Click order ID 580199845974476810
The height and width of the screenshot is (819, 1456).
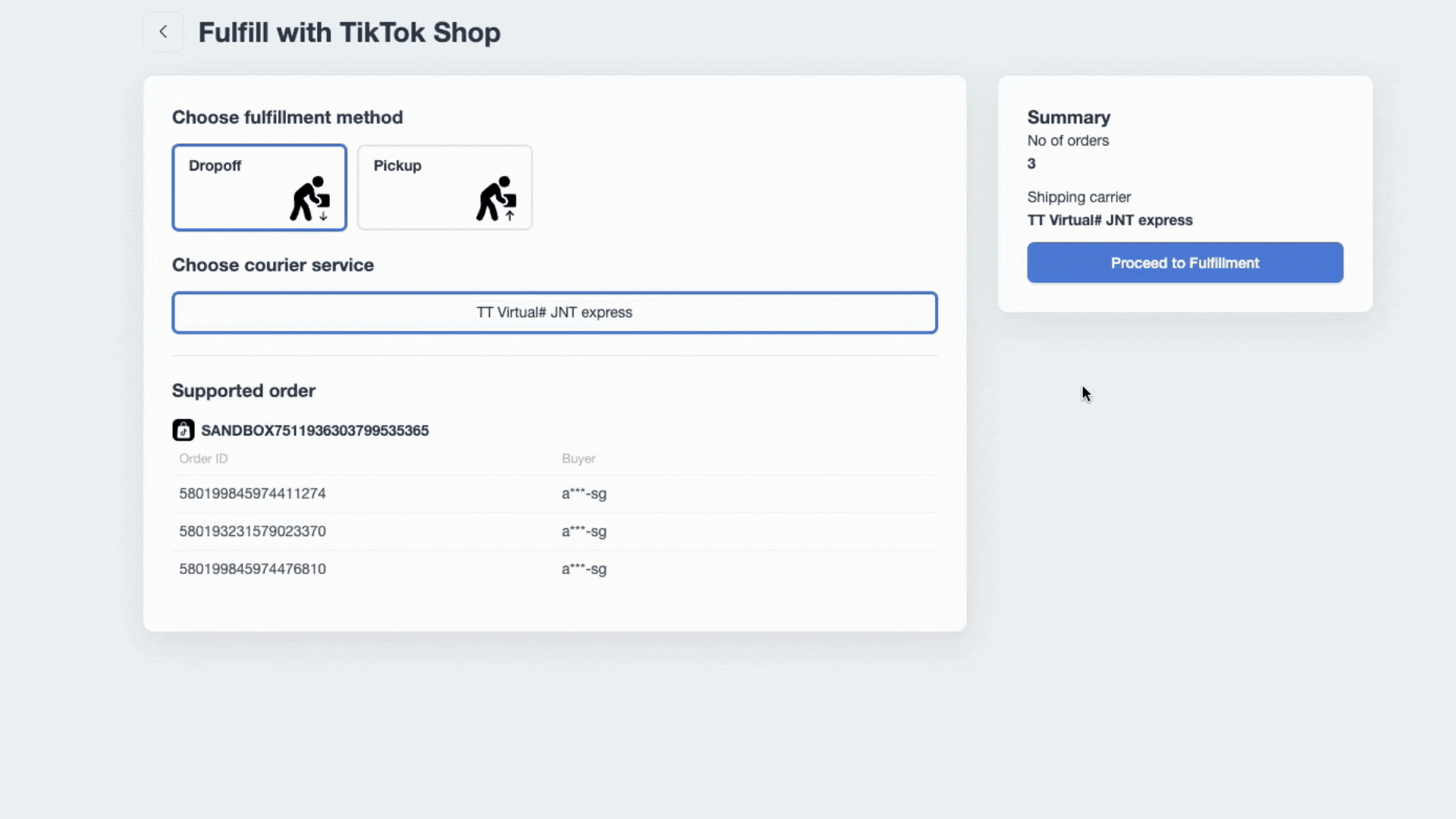point(253,569)
